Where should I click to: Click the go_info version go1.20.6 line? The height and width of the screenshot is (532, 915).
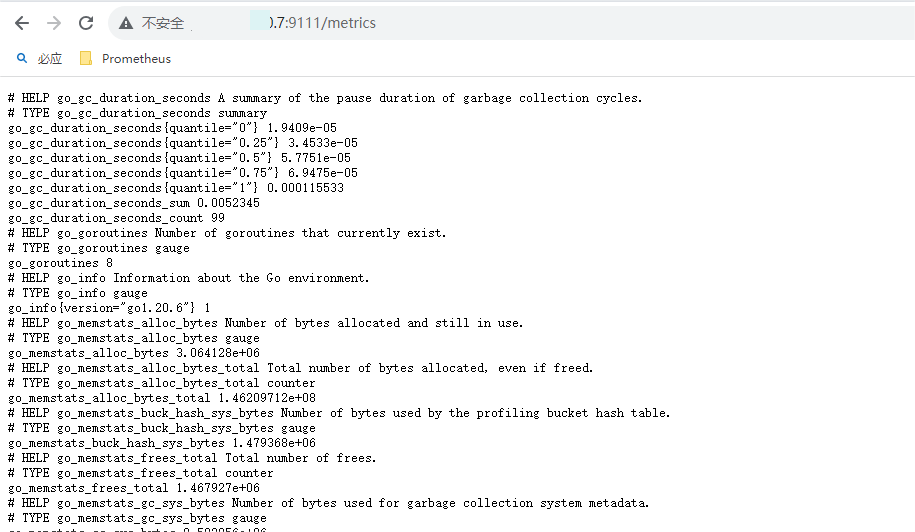click(109, 308)
